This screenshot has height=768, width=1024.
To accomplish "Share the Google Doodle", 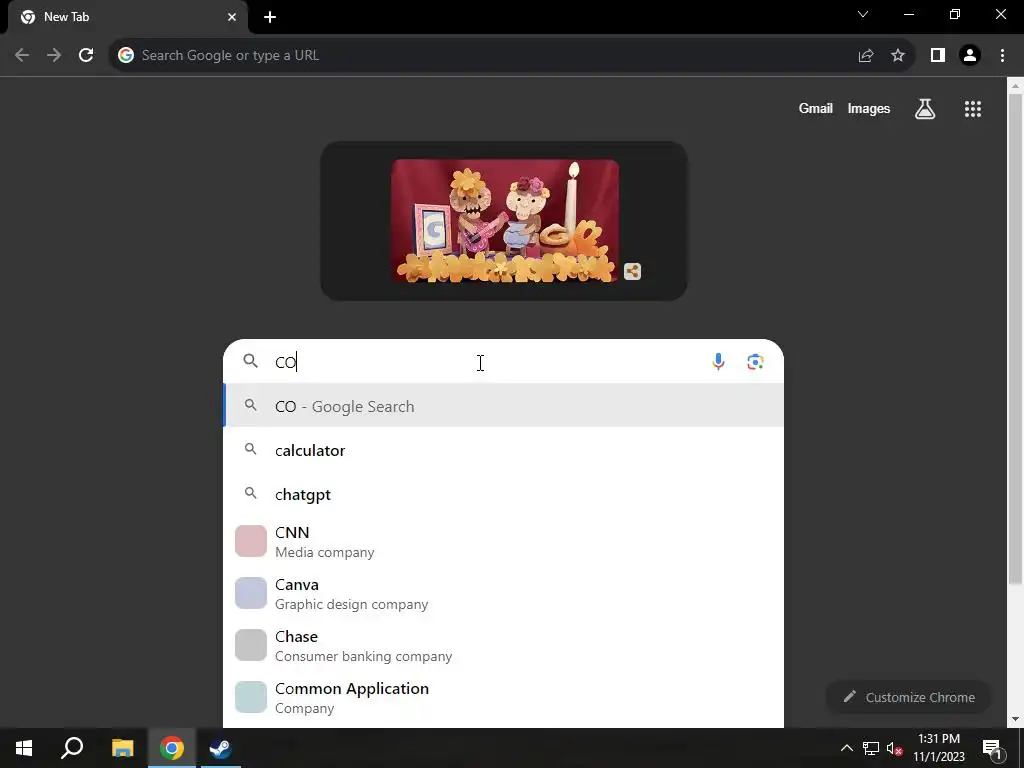I will pos(632,272).
